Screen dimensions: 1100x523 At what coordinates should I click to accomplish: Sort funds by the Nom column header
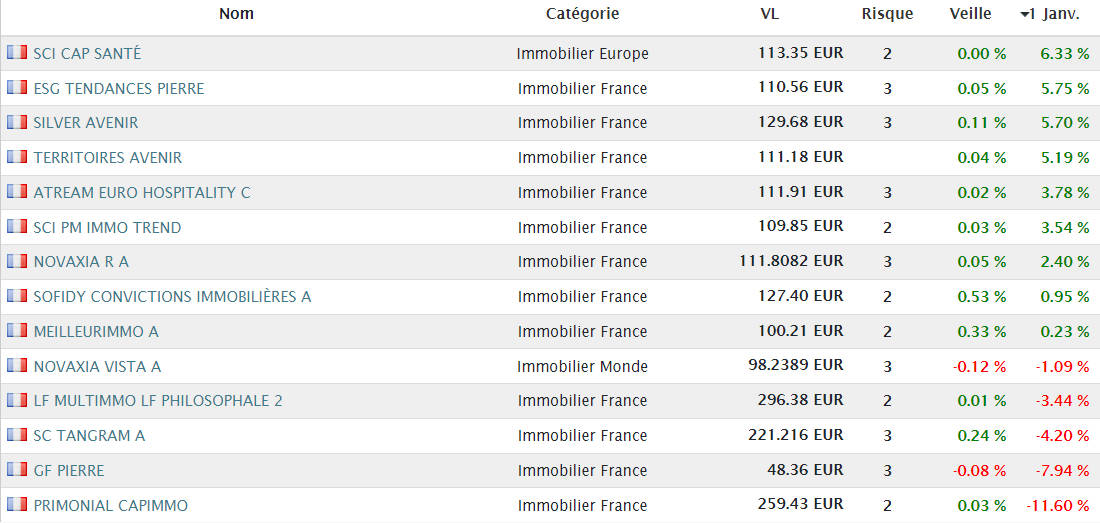pyautogui.click(x=236, y=14)
